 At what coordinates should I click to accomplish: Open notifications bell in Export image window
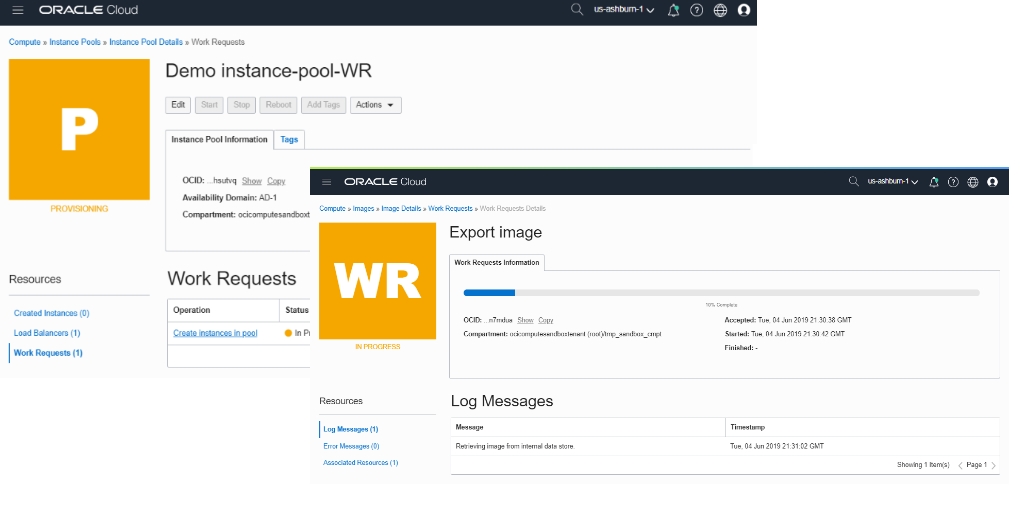tap(934, 182)
